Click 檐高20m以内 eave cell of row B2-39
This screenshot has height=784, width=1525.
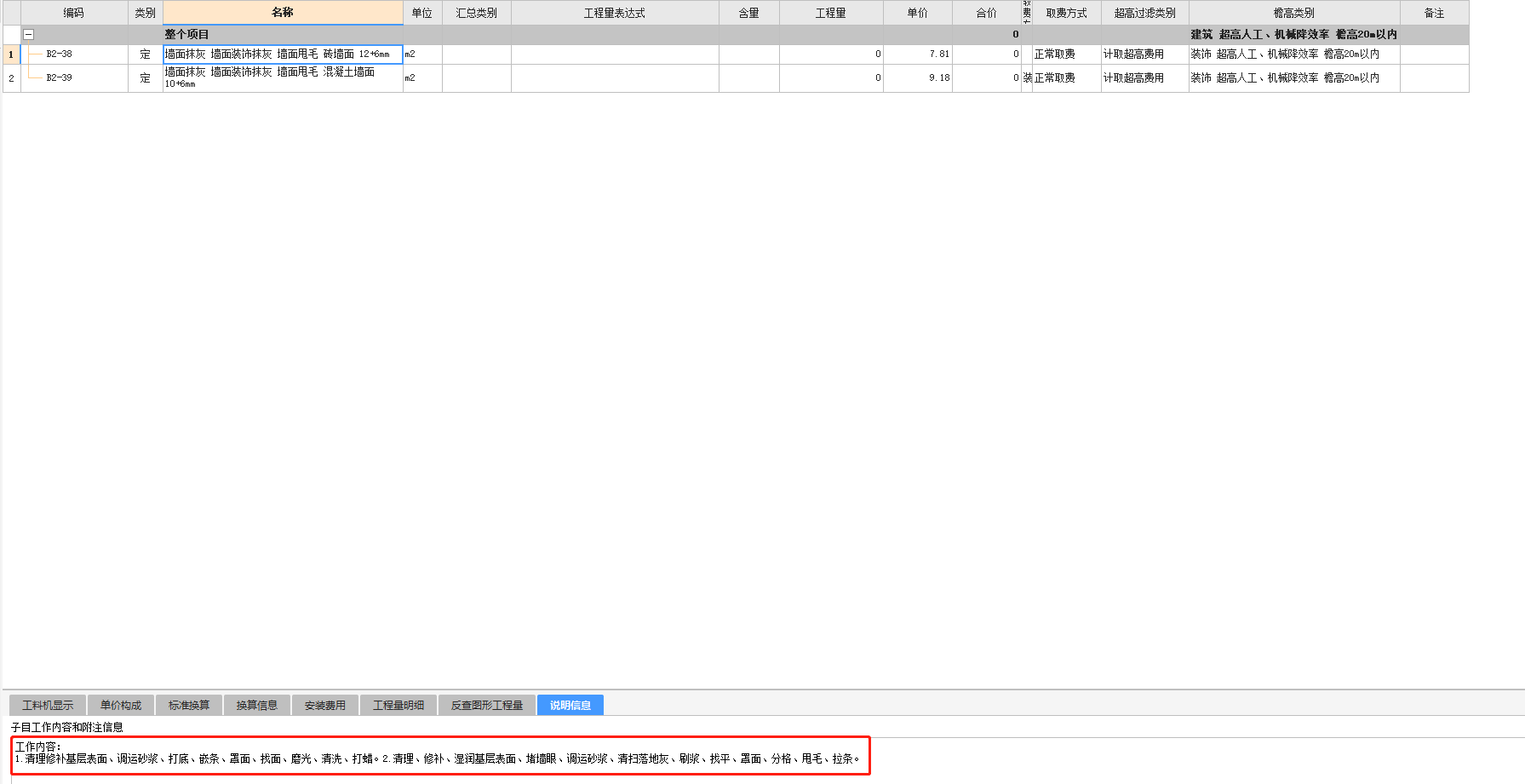[1294, 77]
